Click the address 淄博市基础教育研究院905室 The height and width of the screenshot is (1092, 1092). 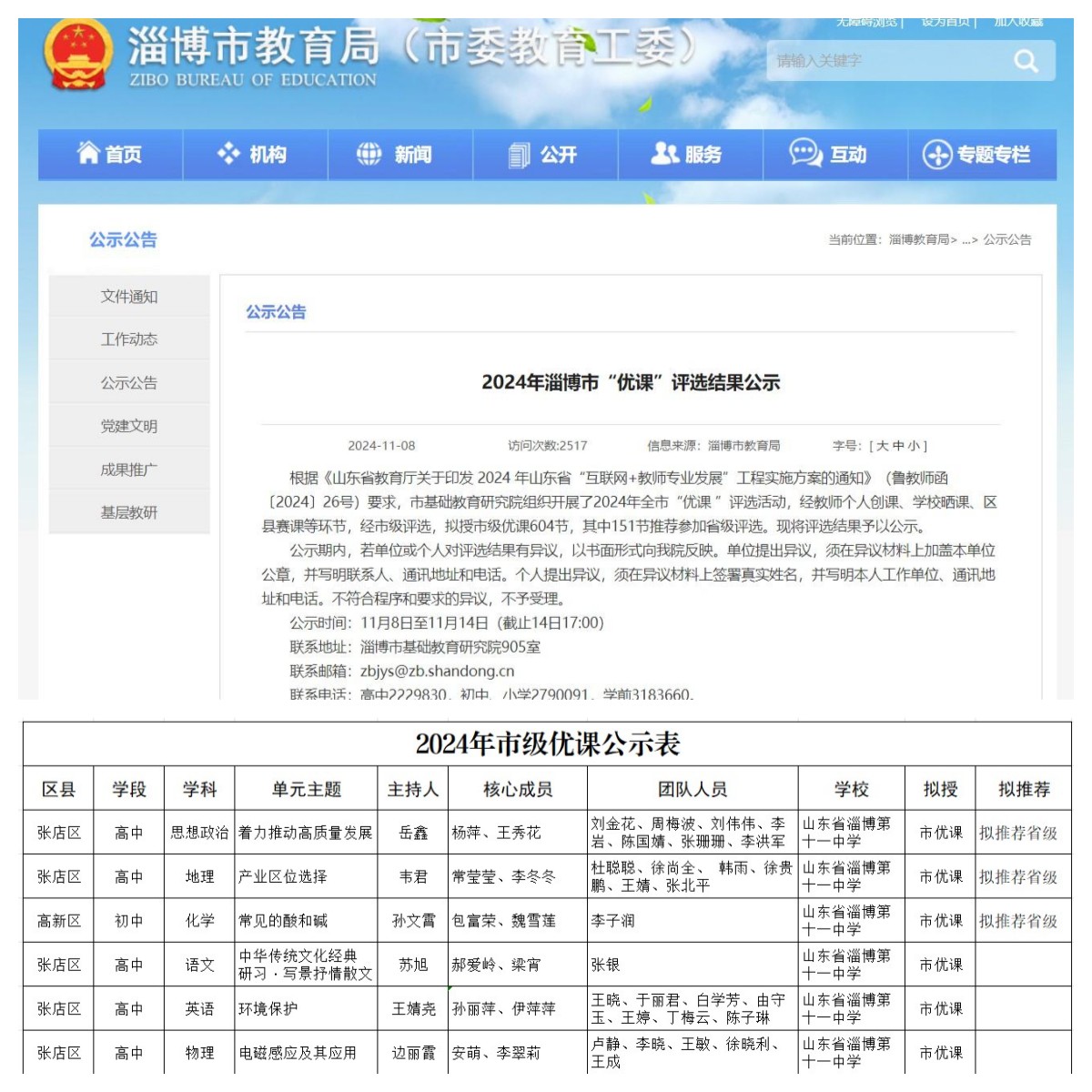pyautogui.click(x=450, y=647)
